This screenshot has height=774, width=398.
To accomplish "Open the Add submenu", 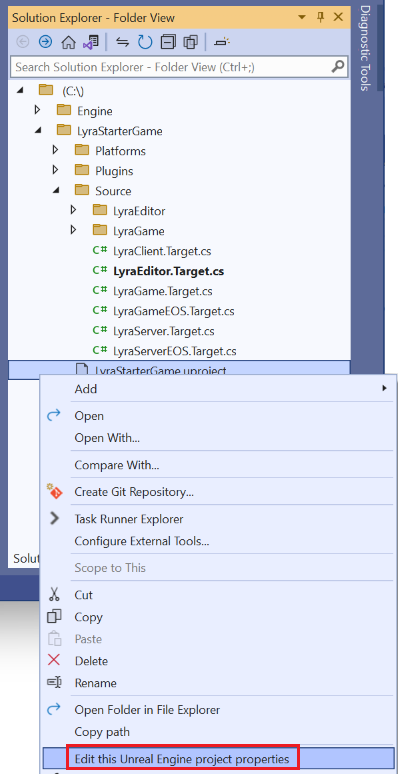I will (218, 389).
